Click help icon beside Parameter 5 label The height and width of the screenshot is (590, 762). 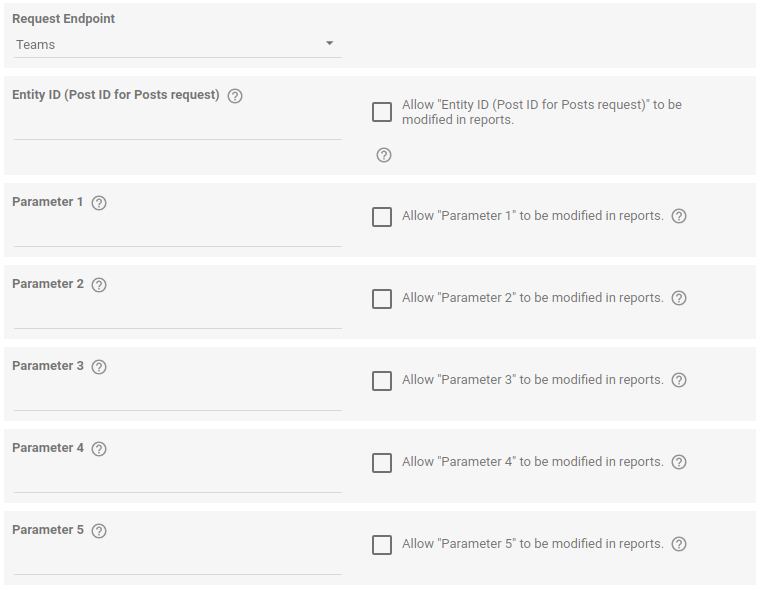click(99, 531)
